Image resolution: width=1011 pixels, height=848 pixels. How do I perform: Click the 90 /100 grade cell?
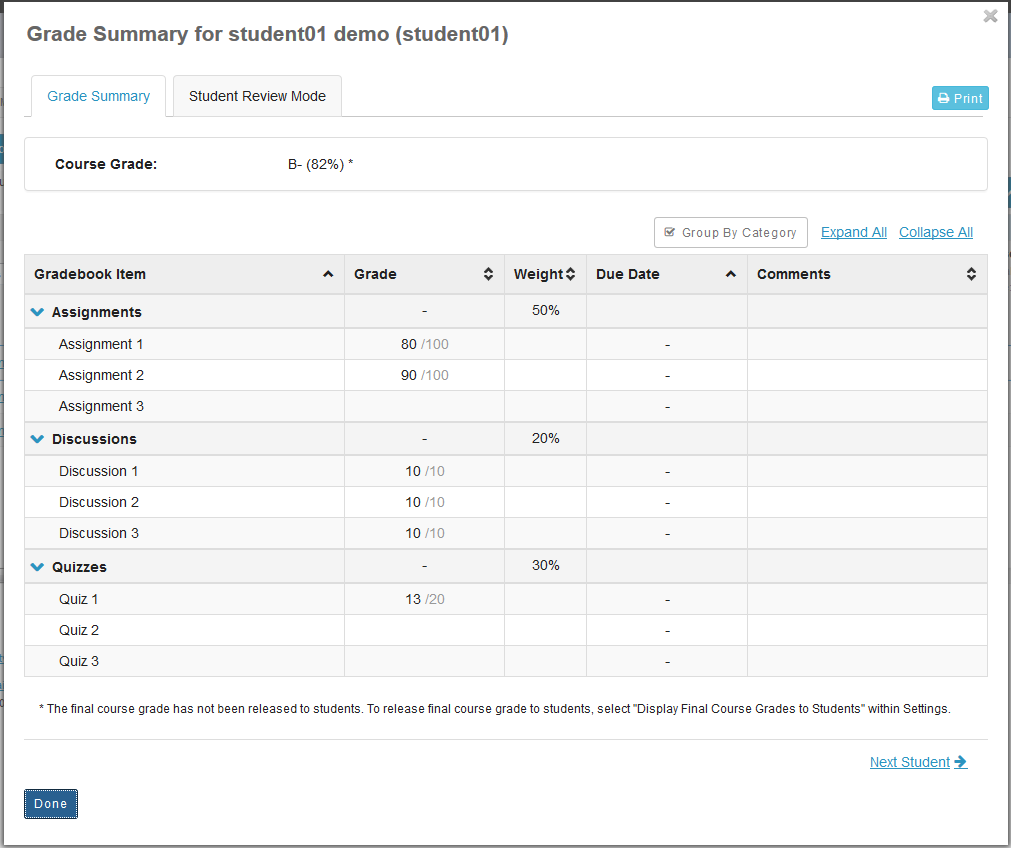pos(424,375)
